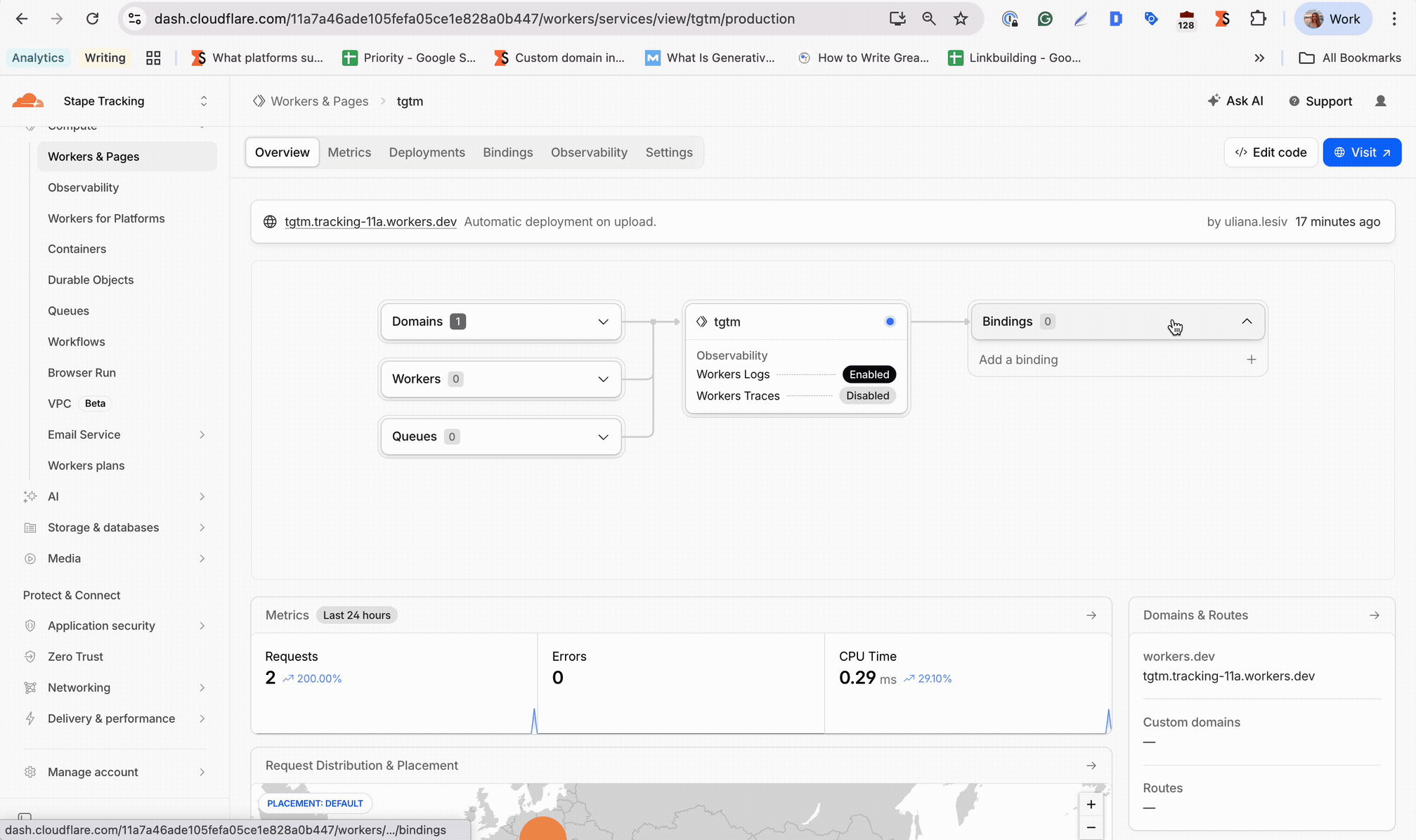Click the Edit code button
The width and height of the screenshot is (1416, 840).
(1271, 152)
